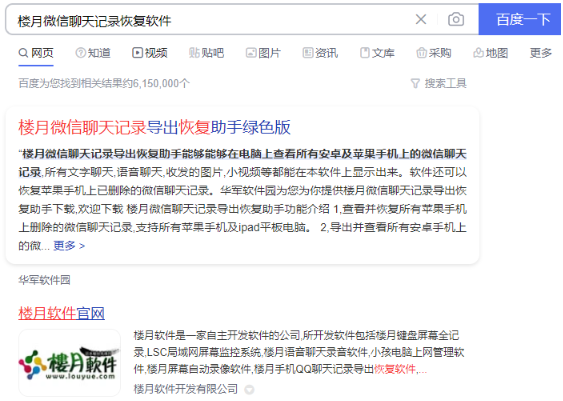This screenshot has height=401, width=563.
Task: Expand the 更多 menu
Action: (x=541, y=53)
